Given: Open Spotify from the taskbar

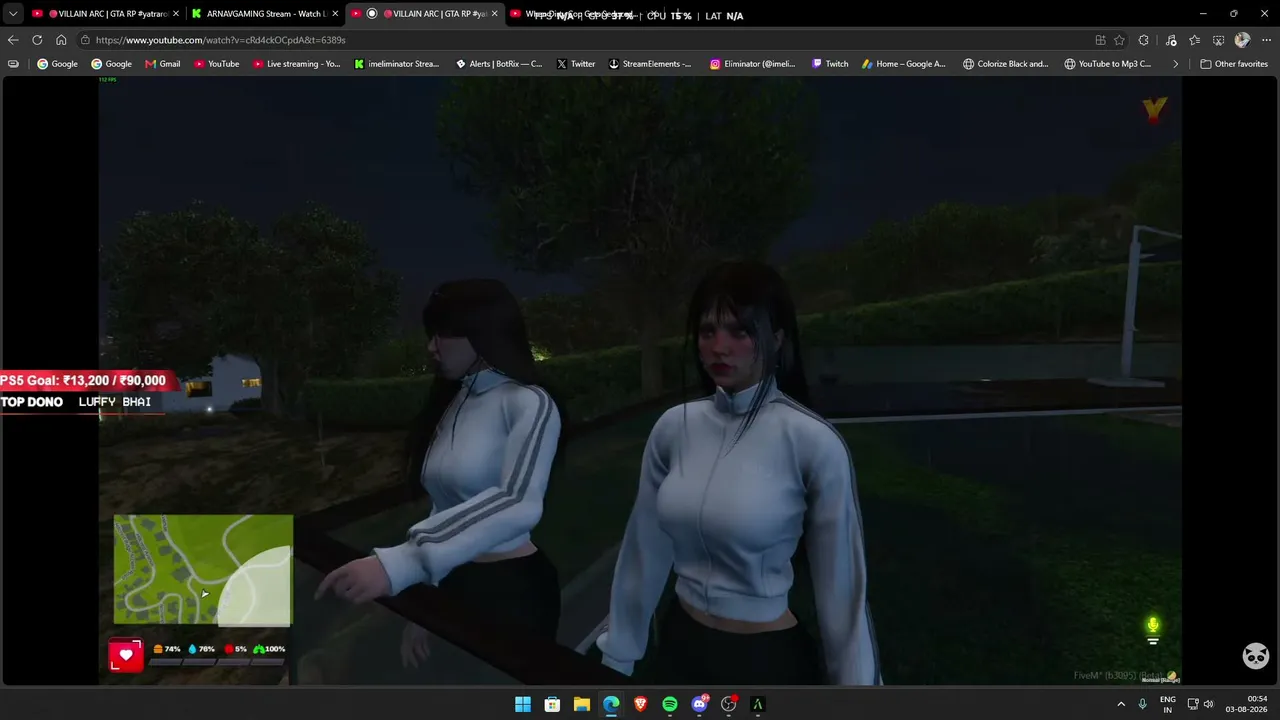Looking at the screenshot, I should pyautogui.click(x=670, y=704).
